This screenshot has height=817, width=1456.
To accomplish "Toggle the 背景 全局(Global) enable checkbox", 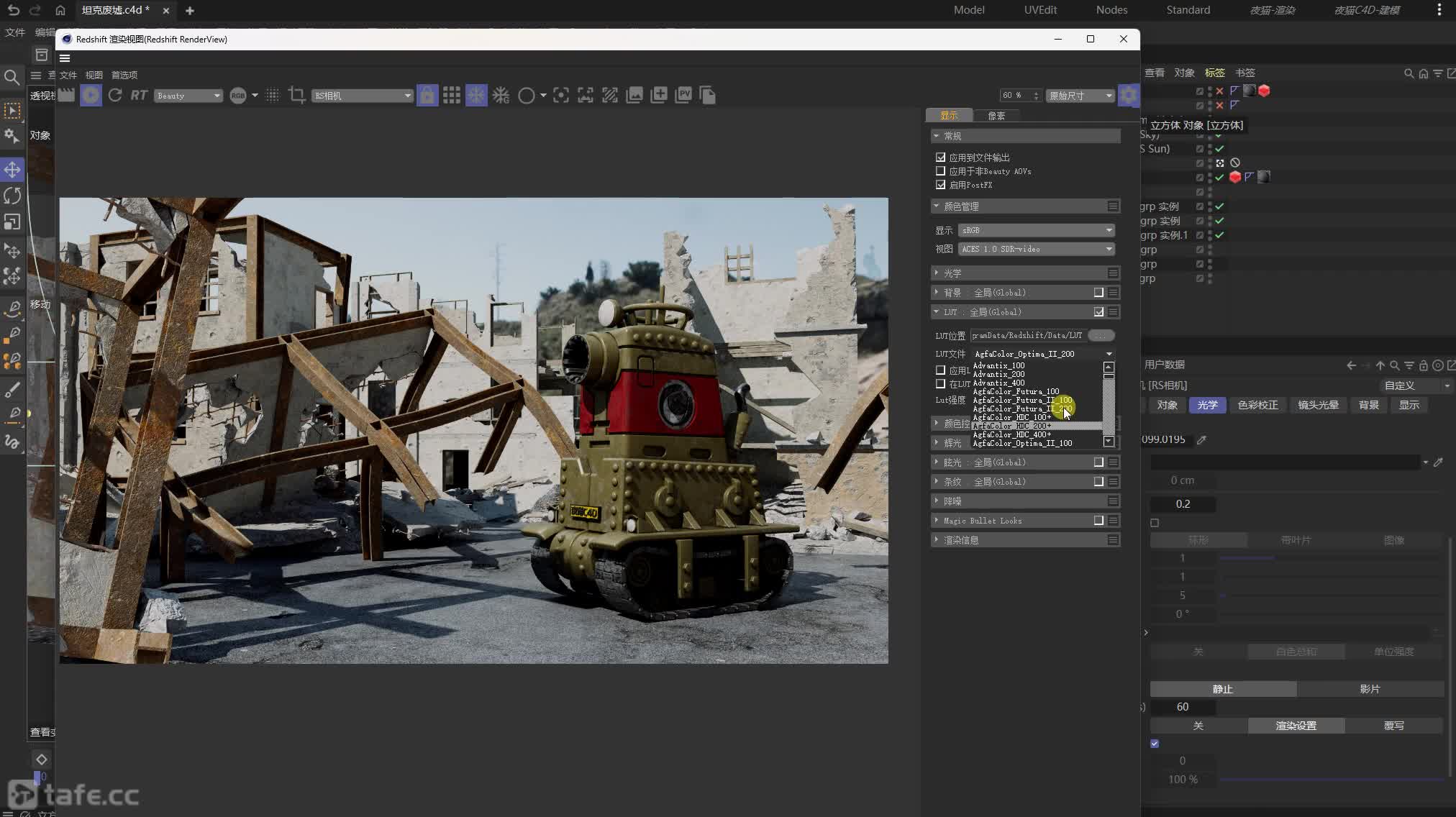I will pyautogui.click(x=1098, y=293).
